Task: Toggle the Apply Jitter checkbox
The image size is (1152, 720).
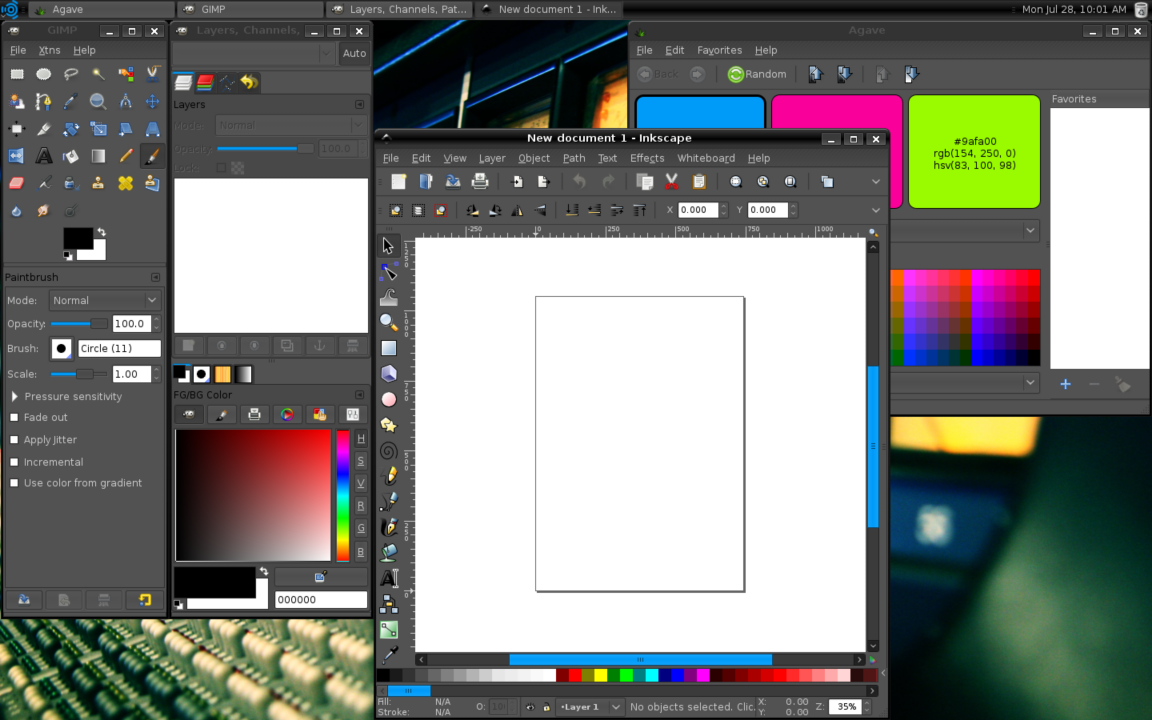Action: click(x=14, y=440)
